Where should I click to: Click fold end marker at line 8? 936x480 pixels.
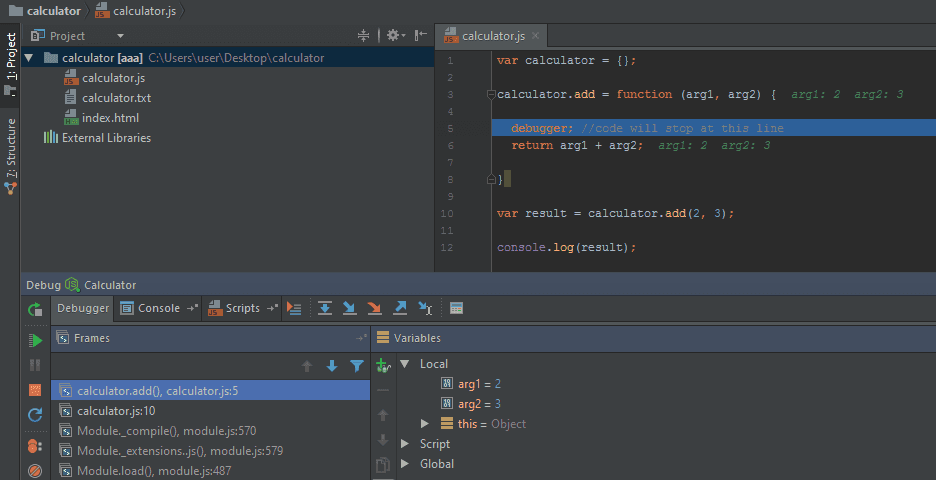(491, 179)
